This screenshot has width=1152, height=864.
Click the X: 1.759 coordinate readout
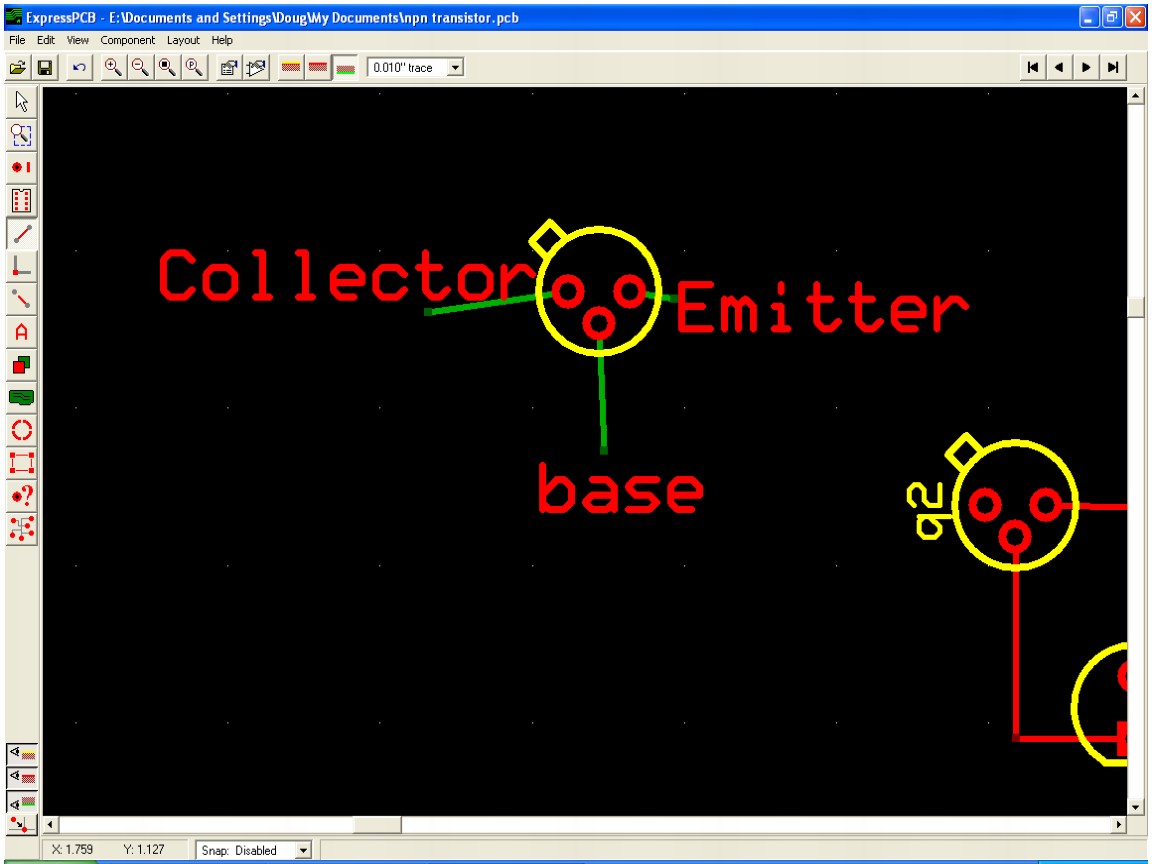pyautogui.click(x=73, y=849)
